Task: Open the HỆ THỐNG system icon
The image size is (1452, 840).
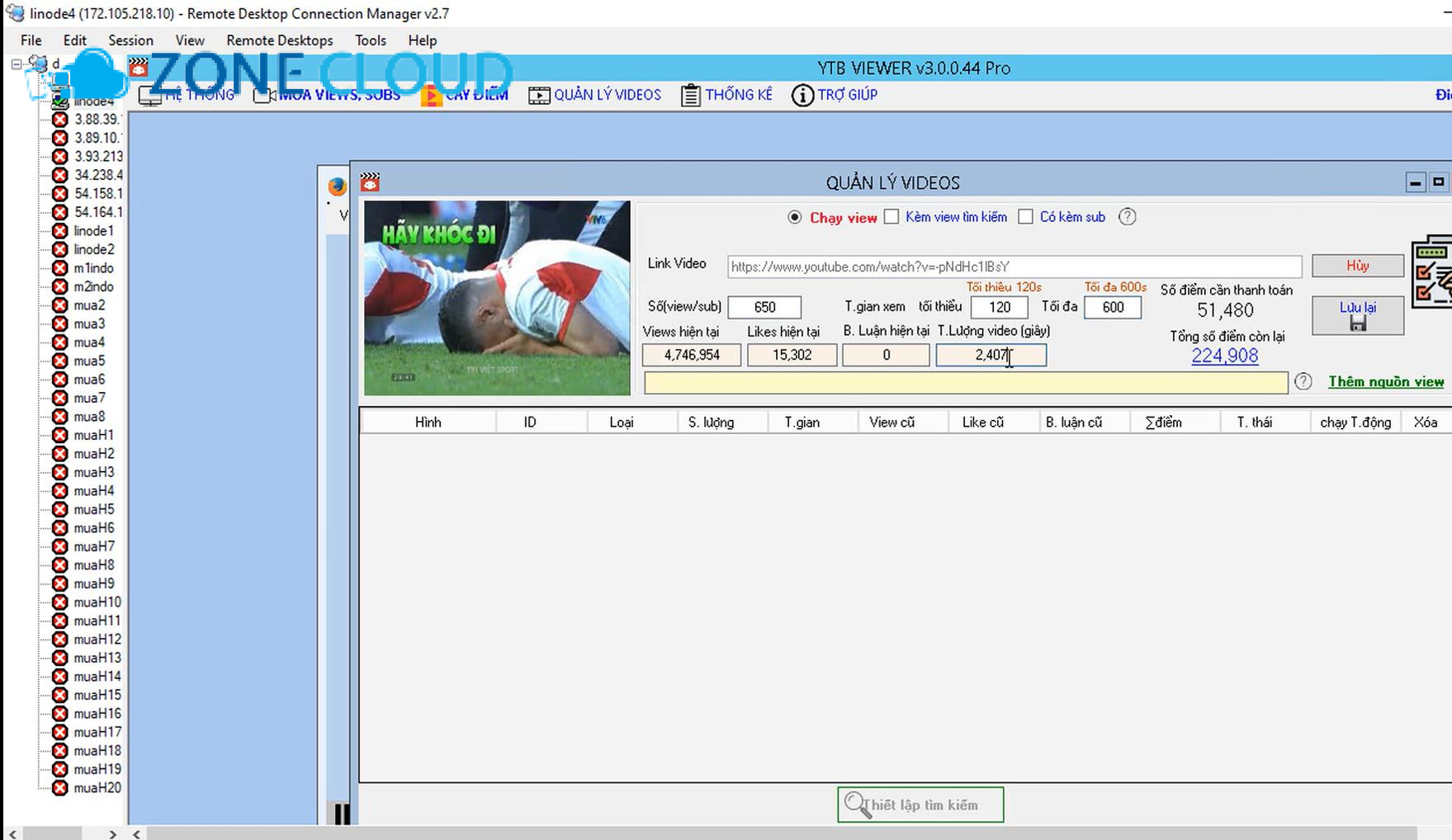Action: click(x=149, y=95)
